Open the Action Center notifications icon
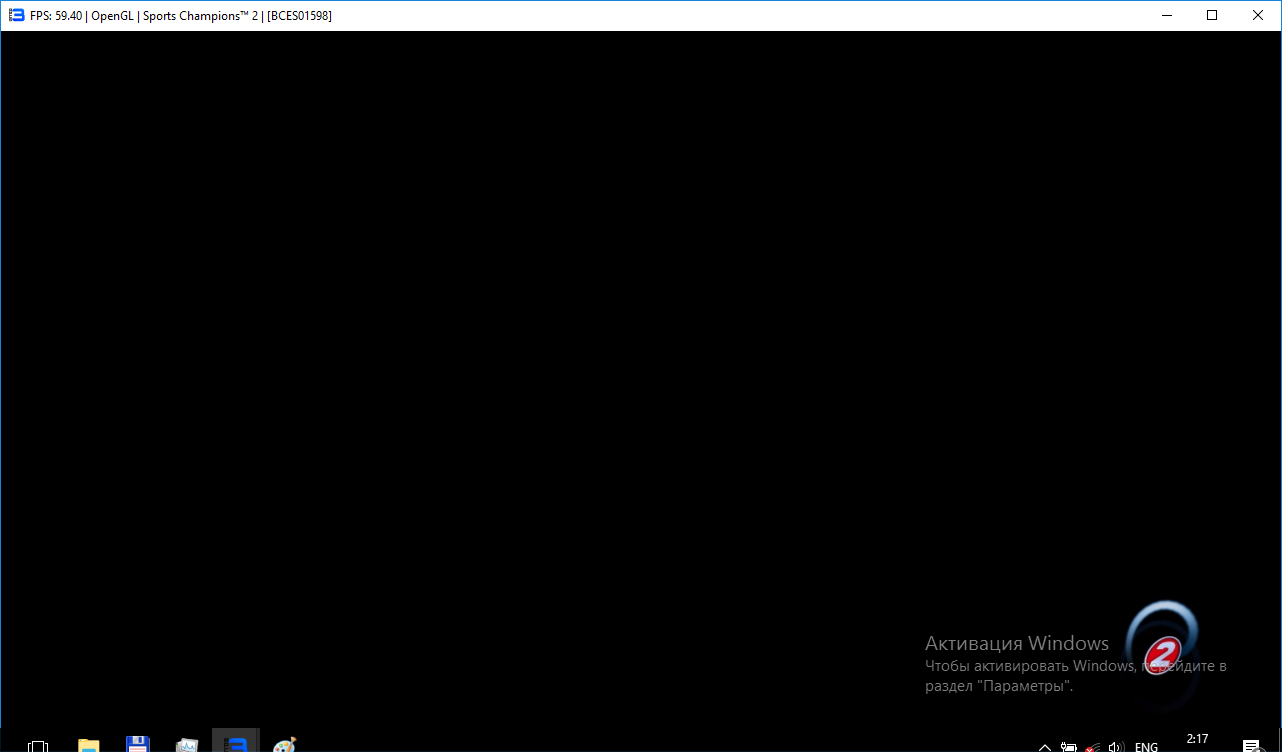This screenshot has height=752, width=1282. 1251,746
